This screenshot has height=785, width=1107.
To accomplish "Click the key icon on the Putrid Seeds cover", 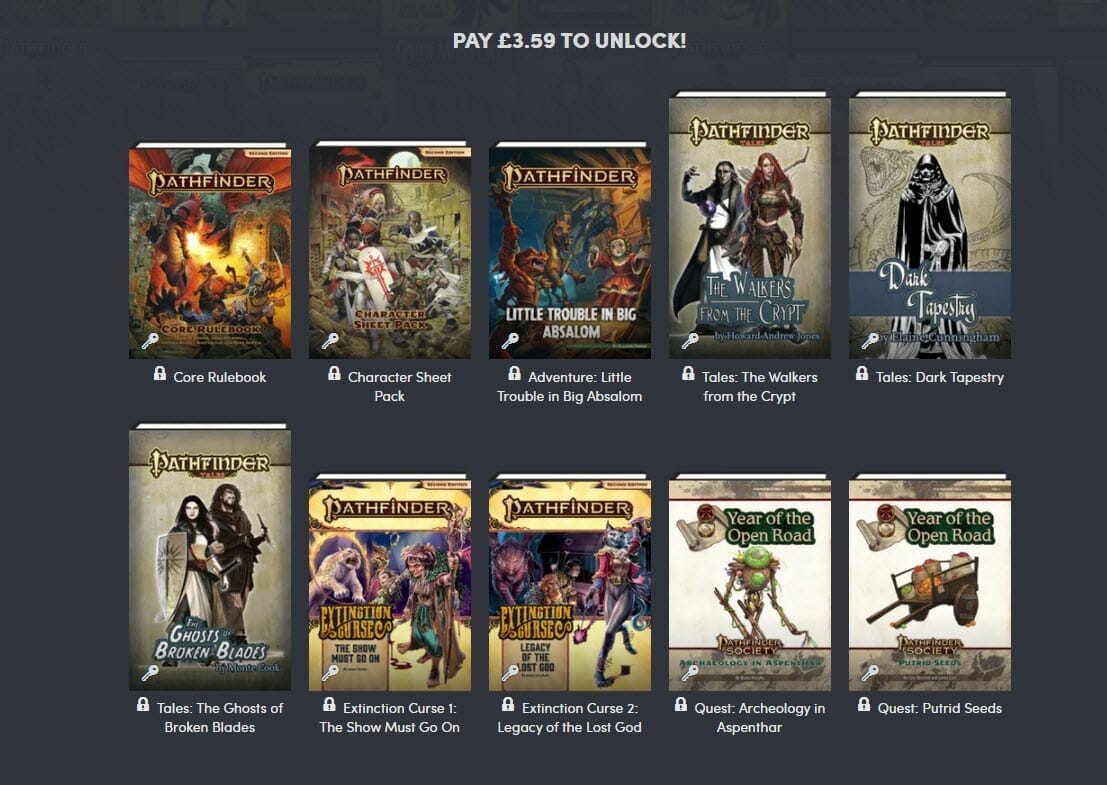I will pos(870,673).
